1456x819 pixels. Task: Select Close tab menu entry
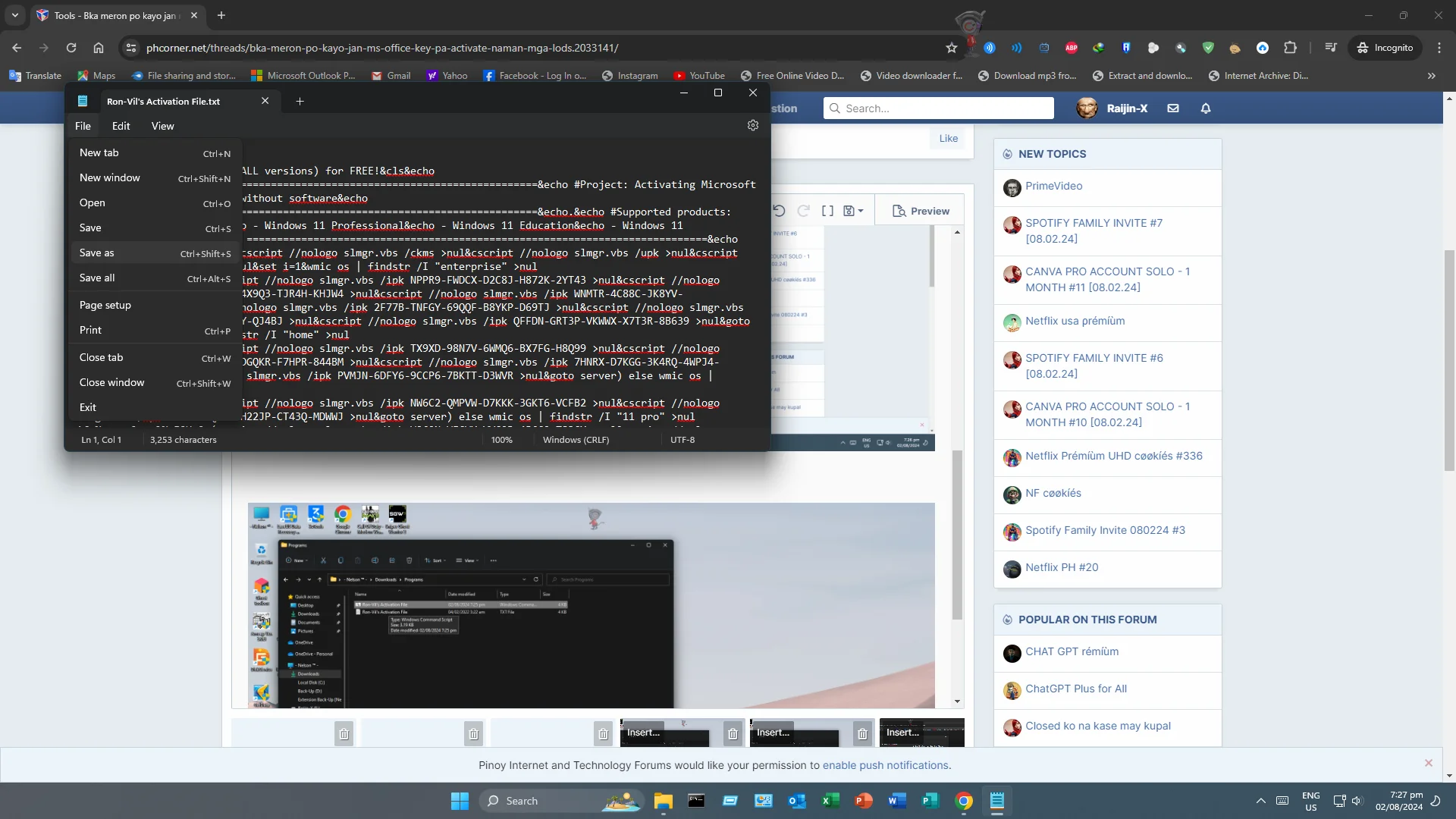[x=155, y=358]
